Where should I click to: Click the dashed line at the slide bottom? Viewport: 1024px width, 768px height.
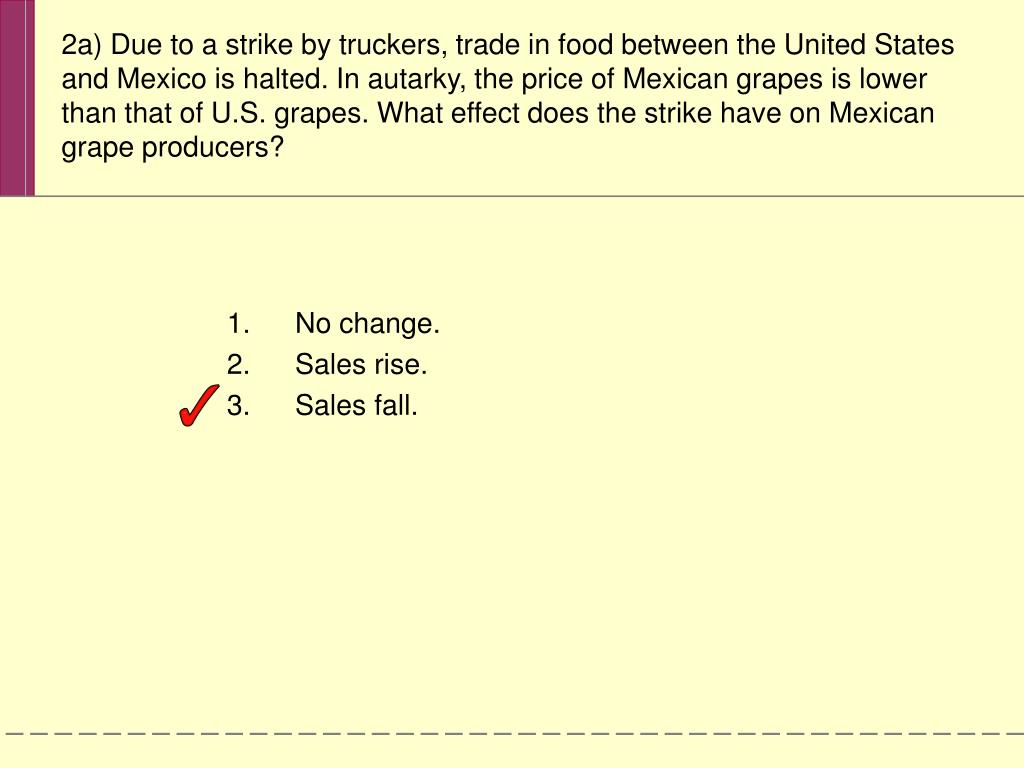[x=512, y=733]
